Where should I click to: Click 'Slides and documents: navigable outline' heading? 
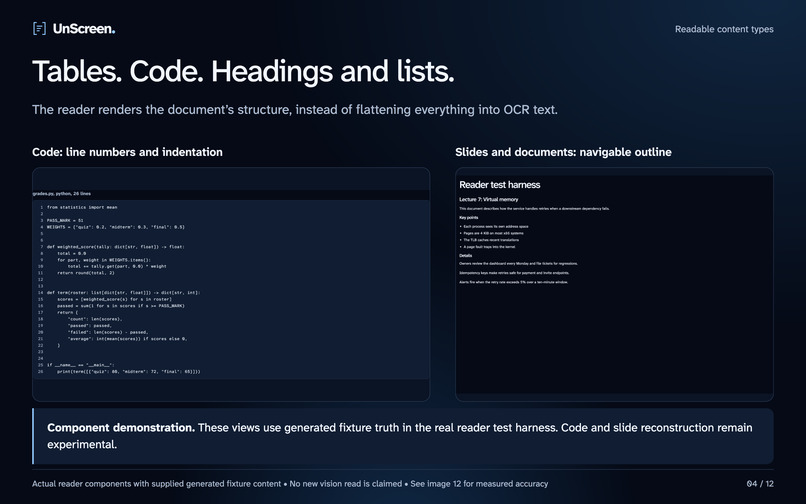[x=563, y=152]
